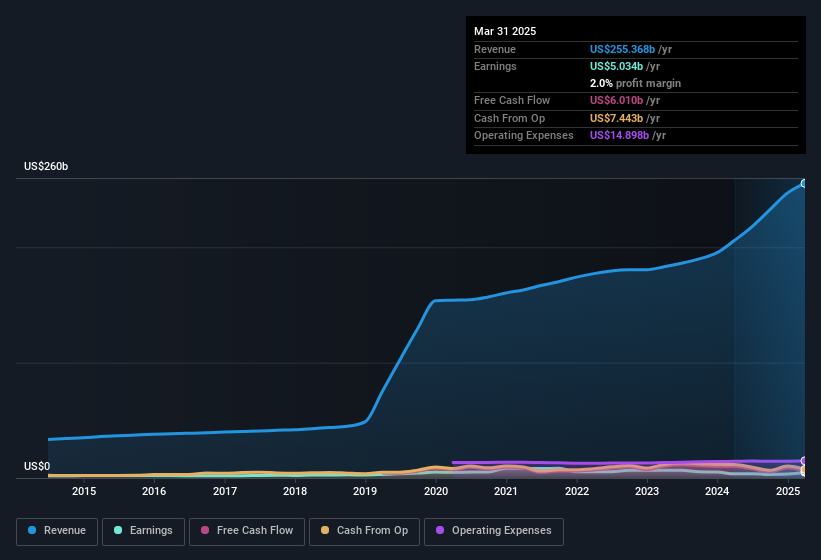
Task: Select the 2018 x-axis label
Action: pyautogui.click(x=295, y=491)
